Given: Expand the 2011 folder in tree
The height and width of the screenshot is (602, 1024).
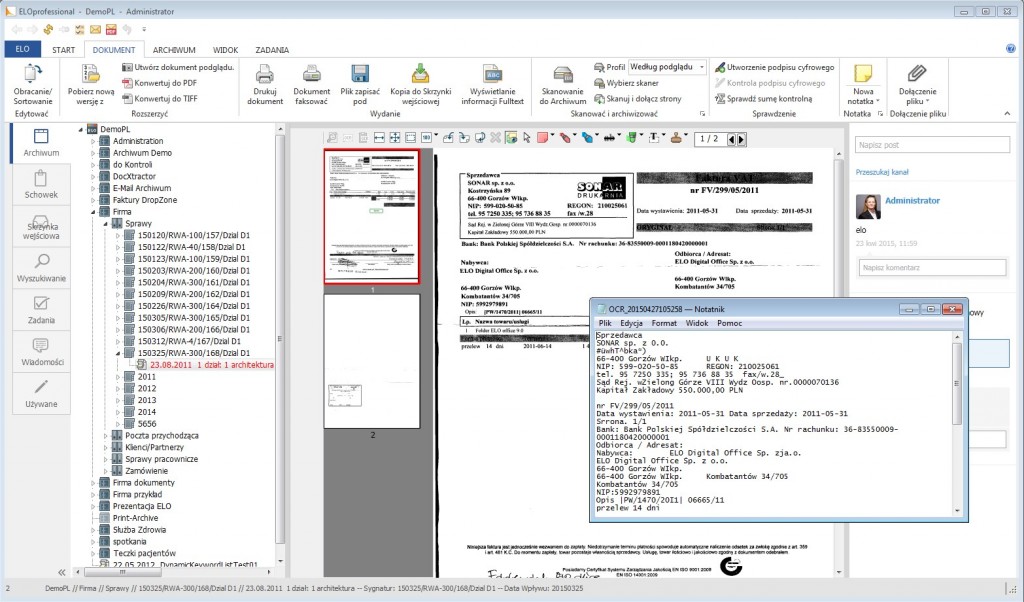Looking at the screenshot, I should (118, 377).
